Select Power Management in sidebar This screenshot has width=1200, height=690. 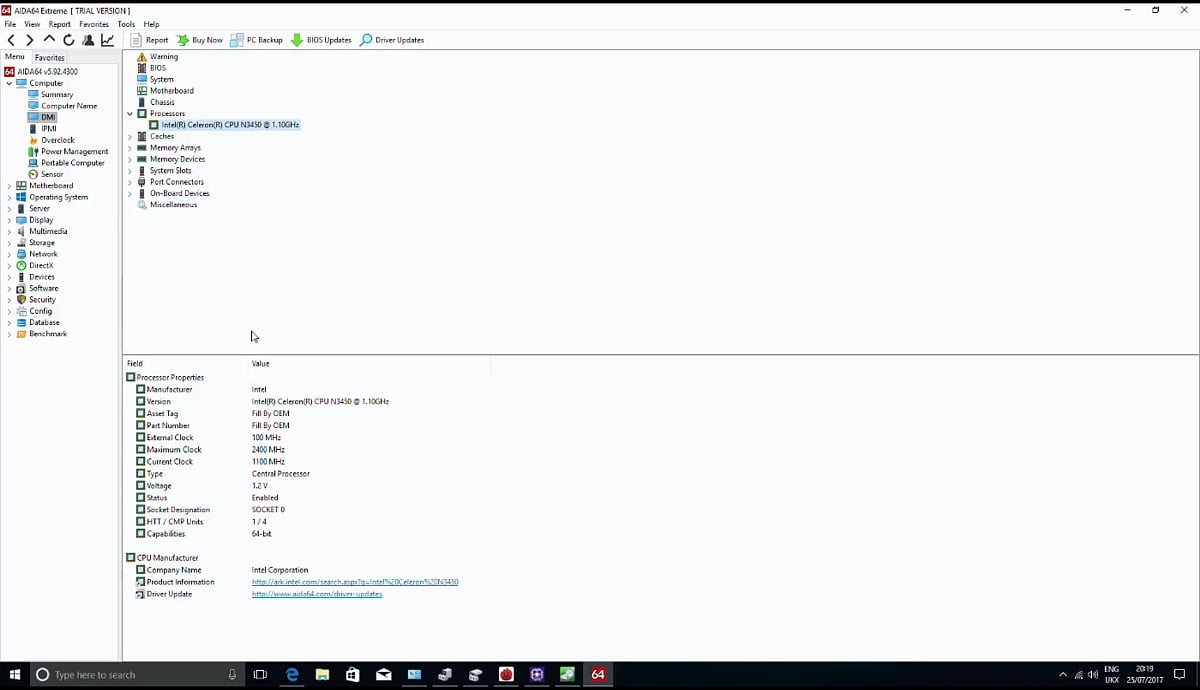click(75, 152)
